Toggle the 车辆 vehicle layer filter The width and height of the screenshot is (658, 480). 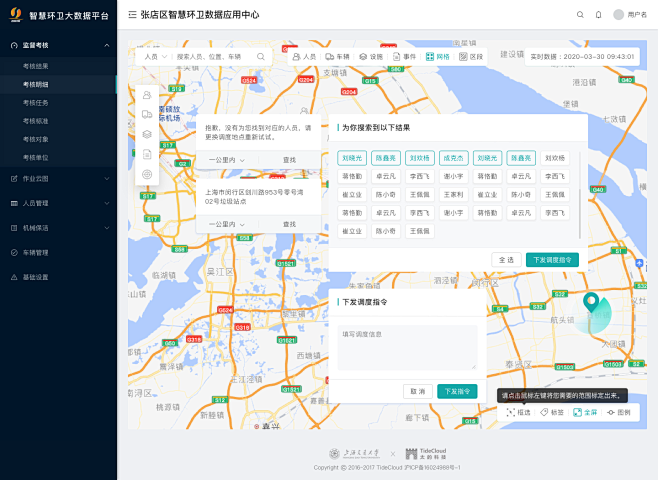pyautogui.click(x=337, y=57)
